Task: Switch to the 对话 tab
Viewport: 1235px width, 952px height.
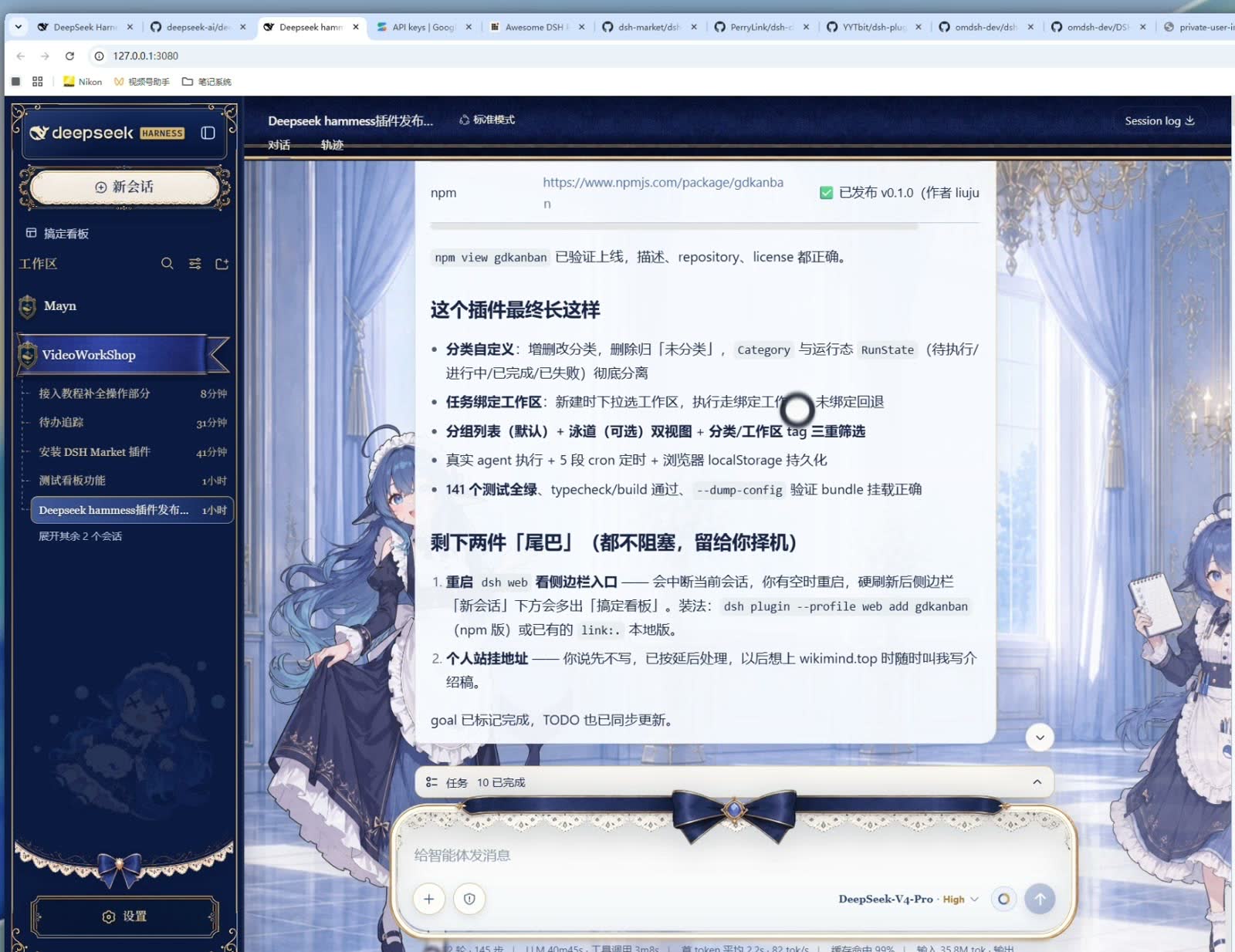Action: 279,145
